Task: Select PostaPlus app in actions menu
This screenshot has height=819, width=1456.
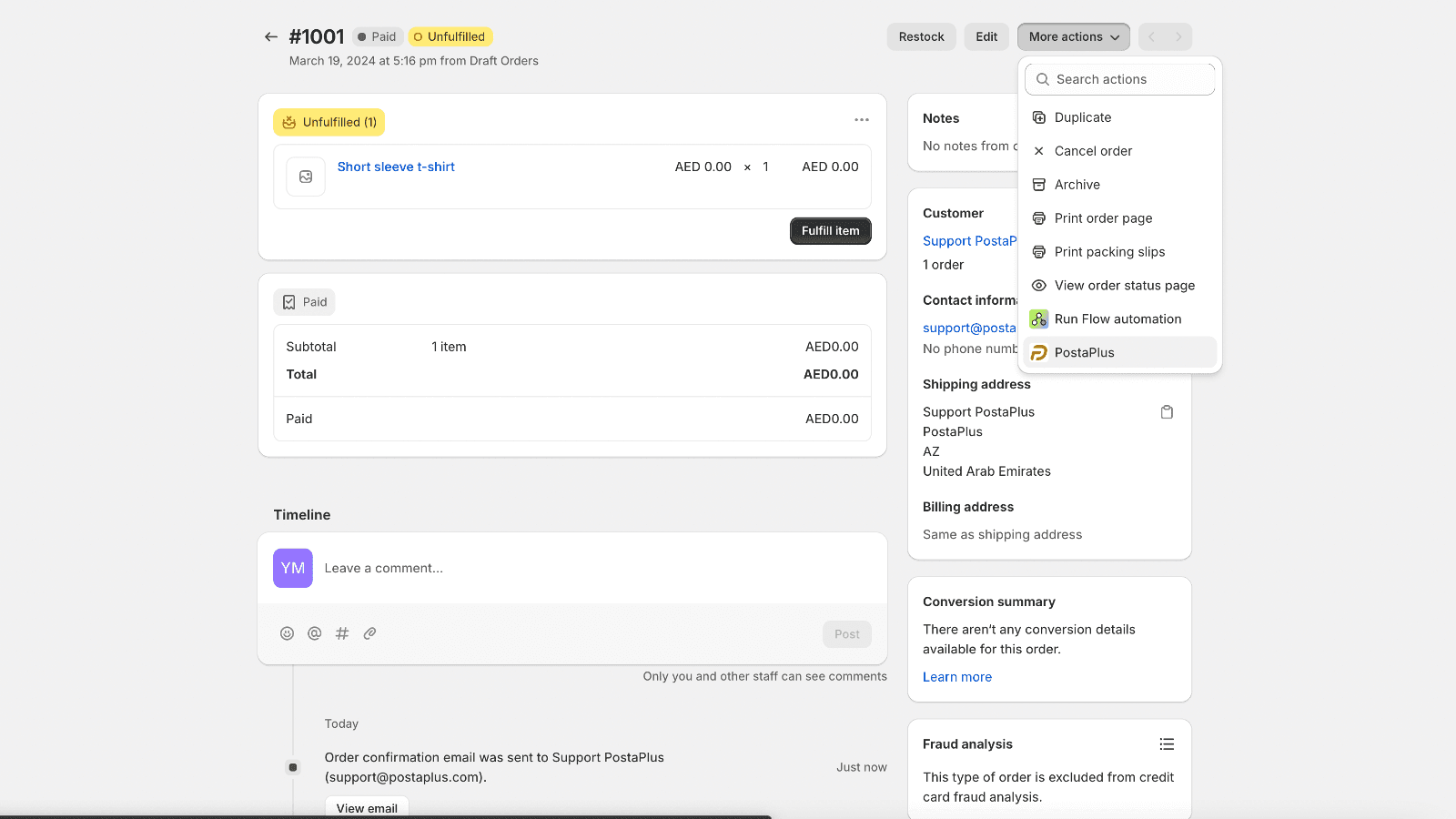Action: click(1084, 353)
